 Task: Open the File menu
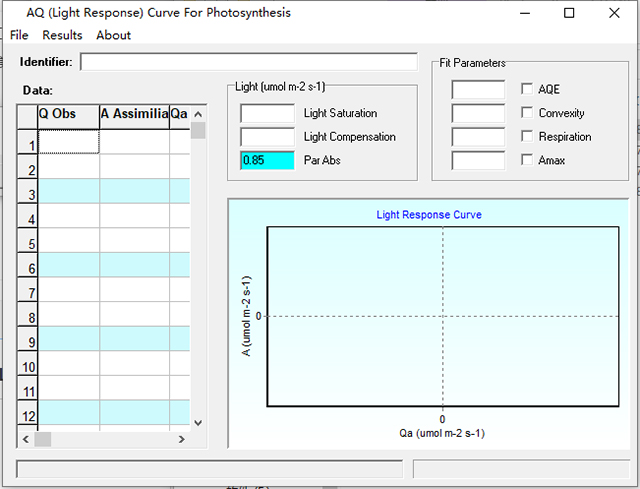(19, 35)
